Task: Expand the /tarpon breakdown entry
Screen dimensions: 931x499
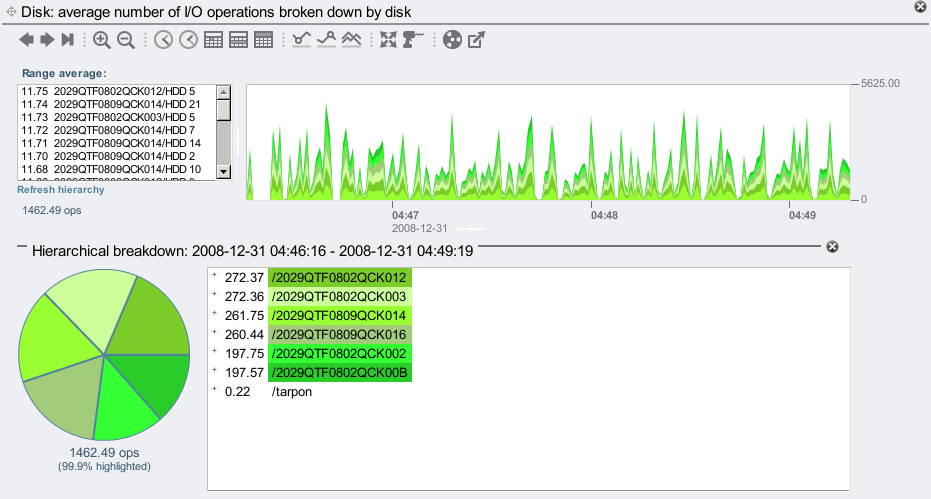Action: pyautogui.click(x=214, y=390)
